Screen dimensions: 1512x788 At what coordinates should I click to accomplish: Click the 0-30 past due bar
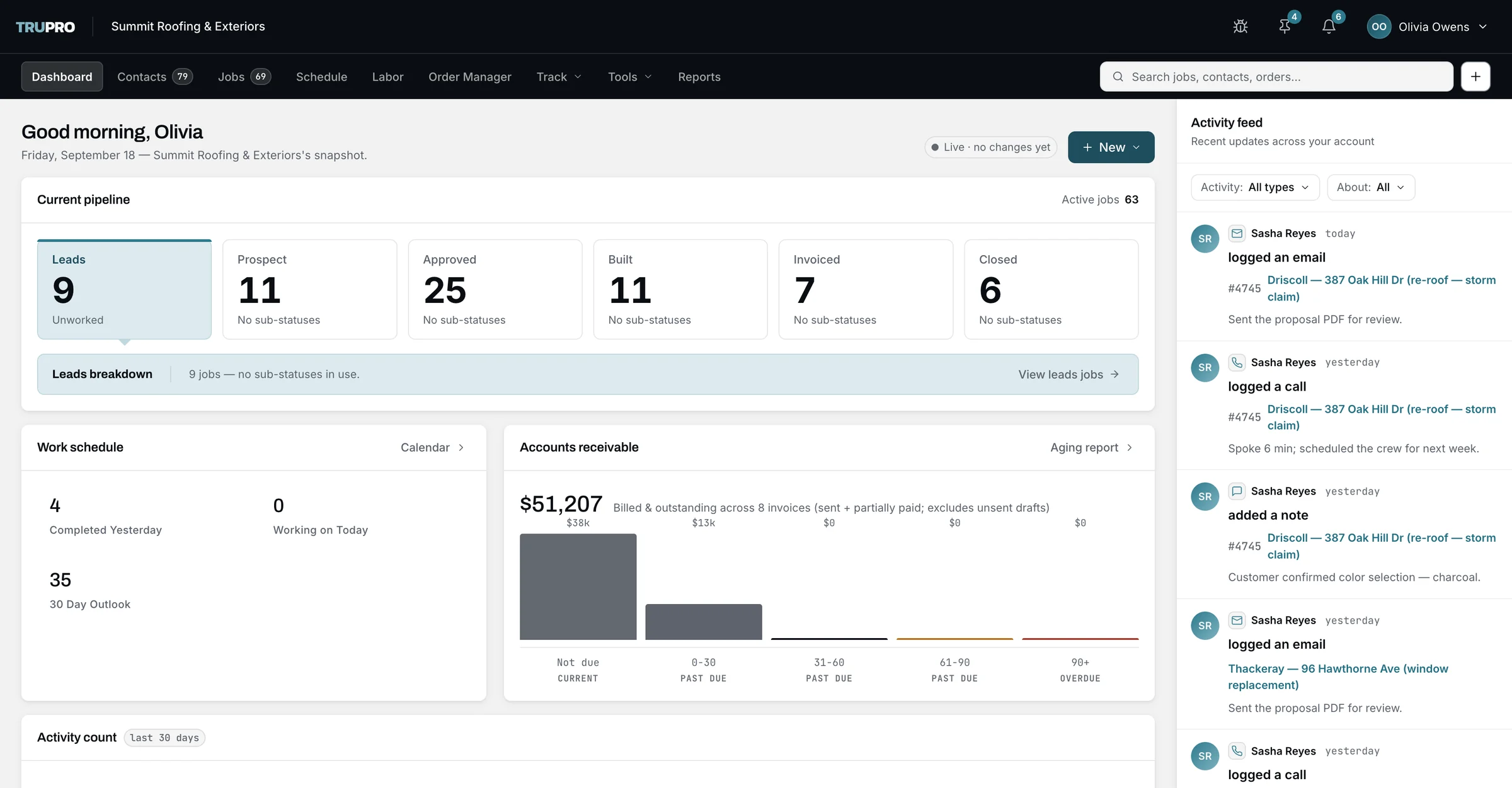pyautogui.click(x=704, y=622)
